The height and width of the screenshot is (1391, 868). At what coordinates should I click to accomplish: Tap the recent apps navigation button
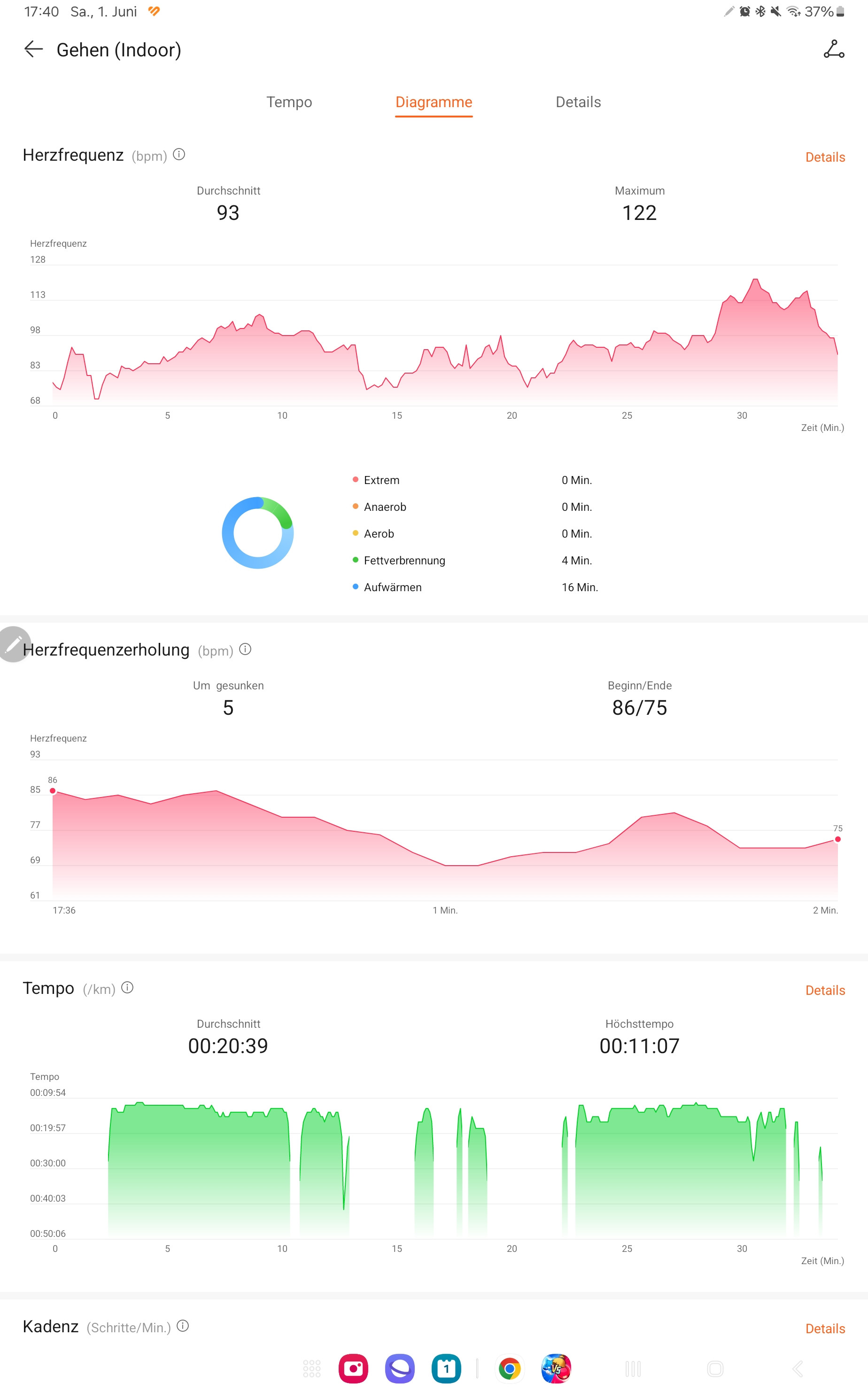(633, 1368)
